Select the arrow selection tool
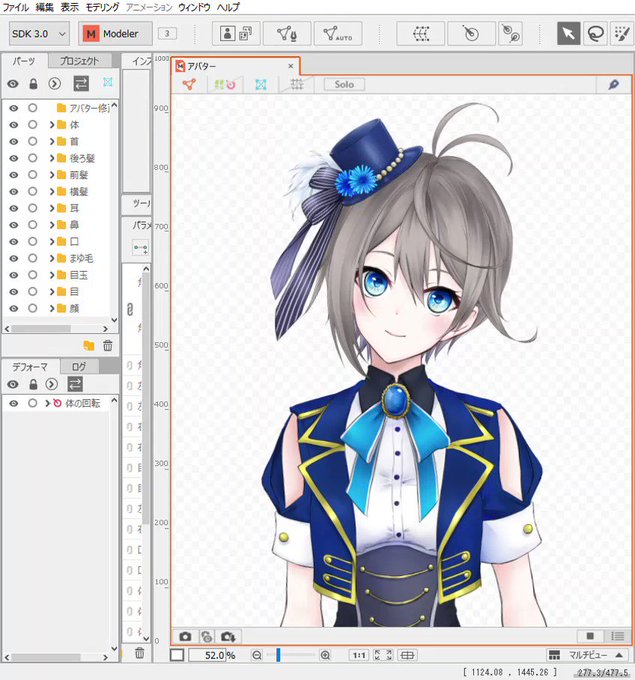This screenshot has width=635, height=680. [x=569, y=33]
